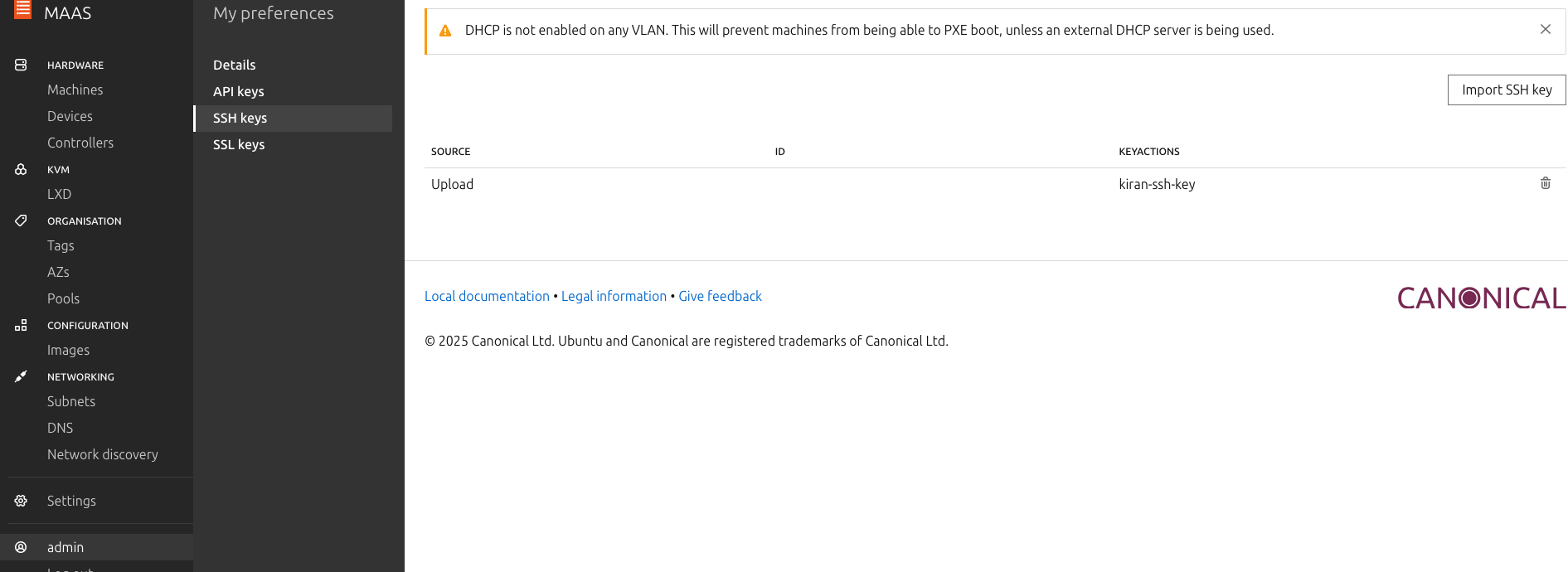Open the SSL keys tab
The image size is (1568, 572).
pos(239,144)
